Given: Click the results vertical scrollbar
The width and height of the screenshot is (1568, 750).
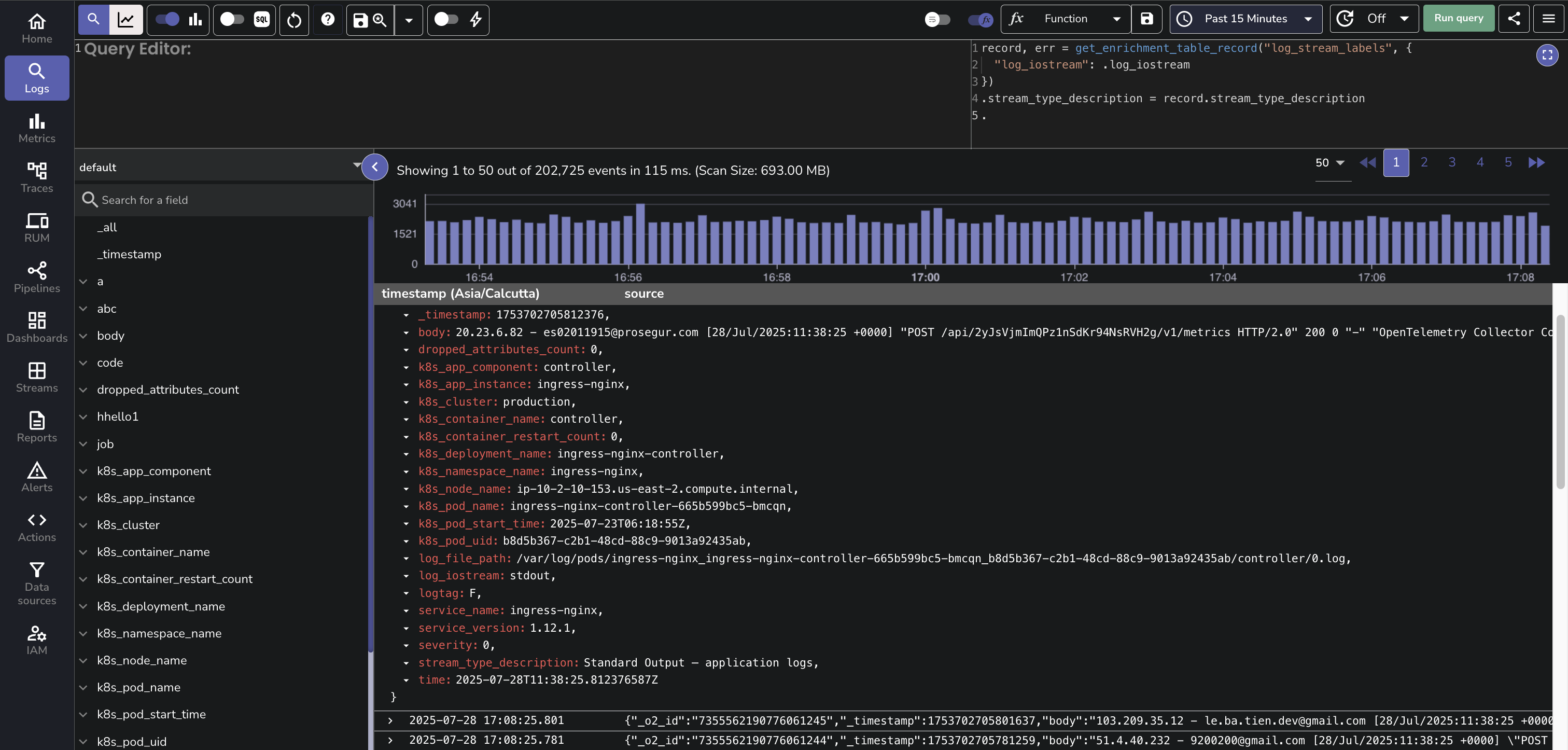Looking at the screenshot, I should pos(1560,402).
